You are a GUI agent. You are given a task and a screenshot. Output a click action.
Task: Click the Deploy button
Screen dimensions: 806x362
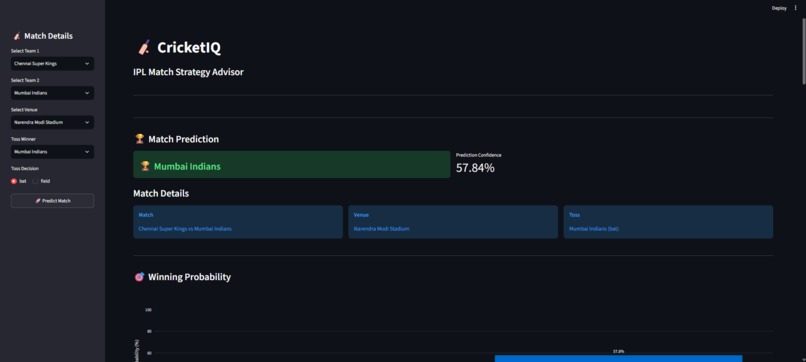click(779, 8)
